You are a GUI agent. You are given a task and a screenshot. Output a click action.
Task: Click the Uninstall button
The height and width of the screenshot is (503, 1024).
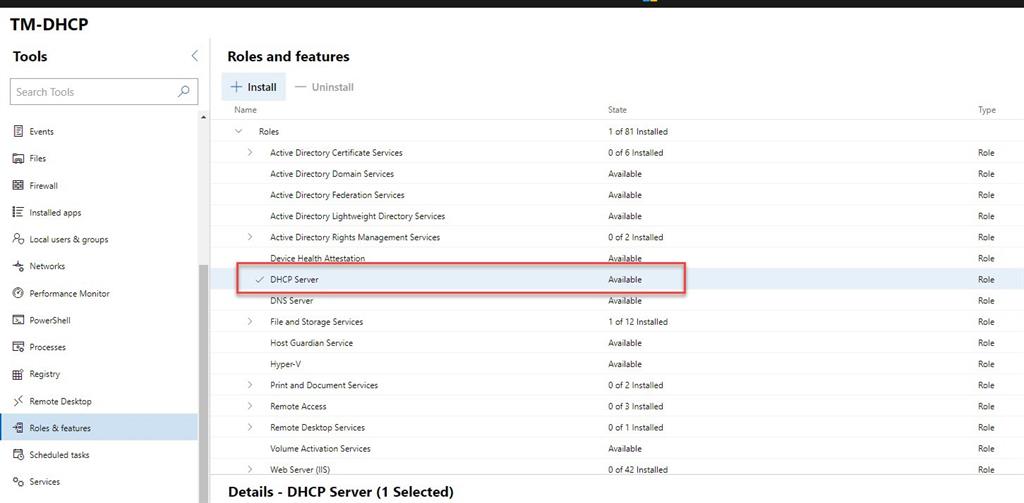pos(325,87)
